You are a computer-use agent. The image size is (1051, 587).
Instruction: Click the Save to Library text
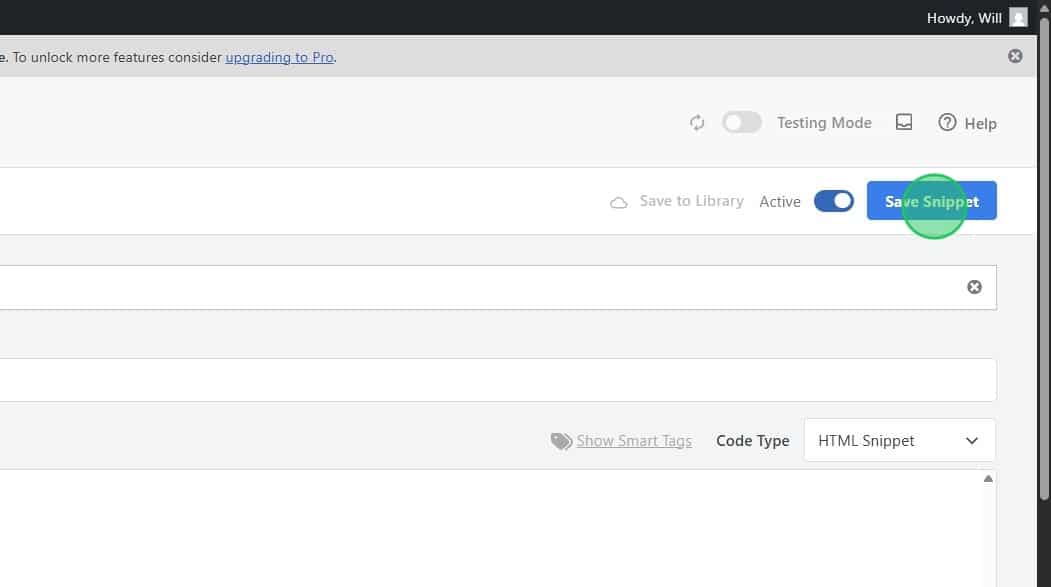(691, 201)
